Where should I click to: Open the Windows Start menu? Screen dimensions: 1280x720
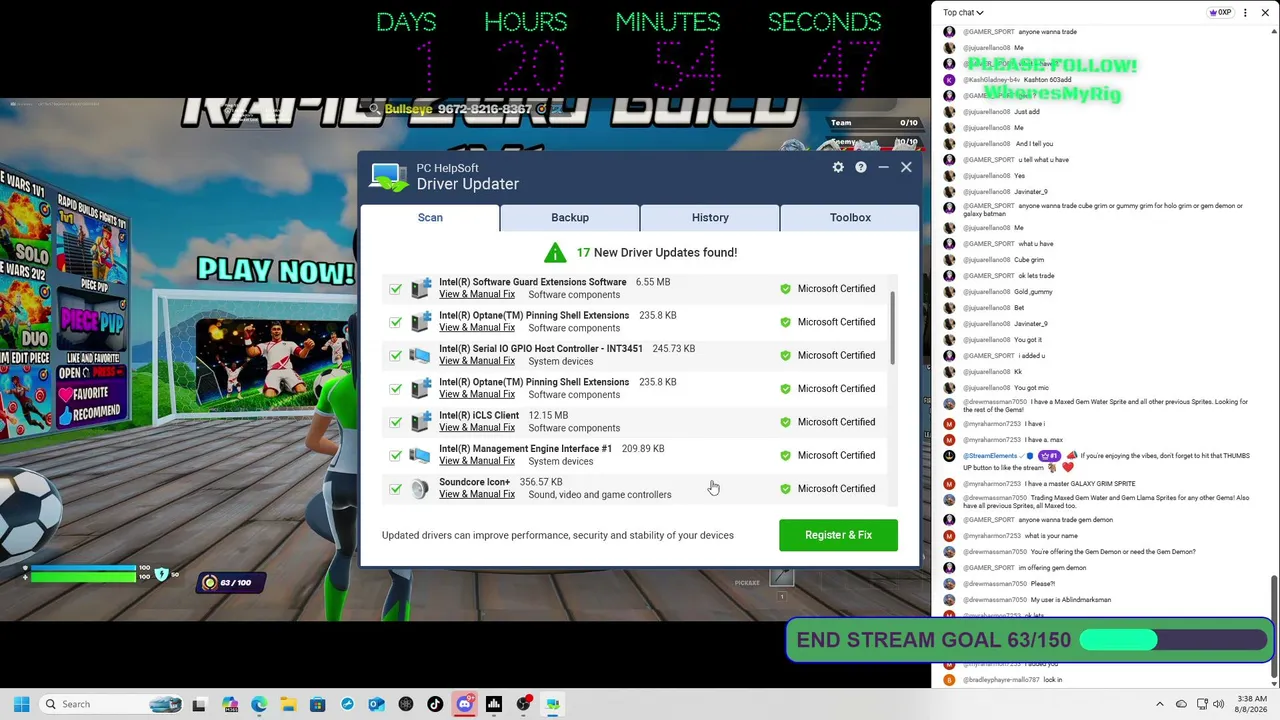(21, 704)
